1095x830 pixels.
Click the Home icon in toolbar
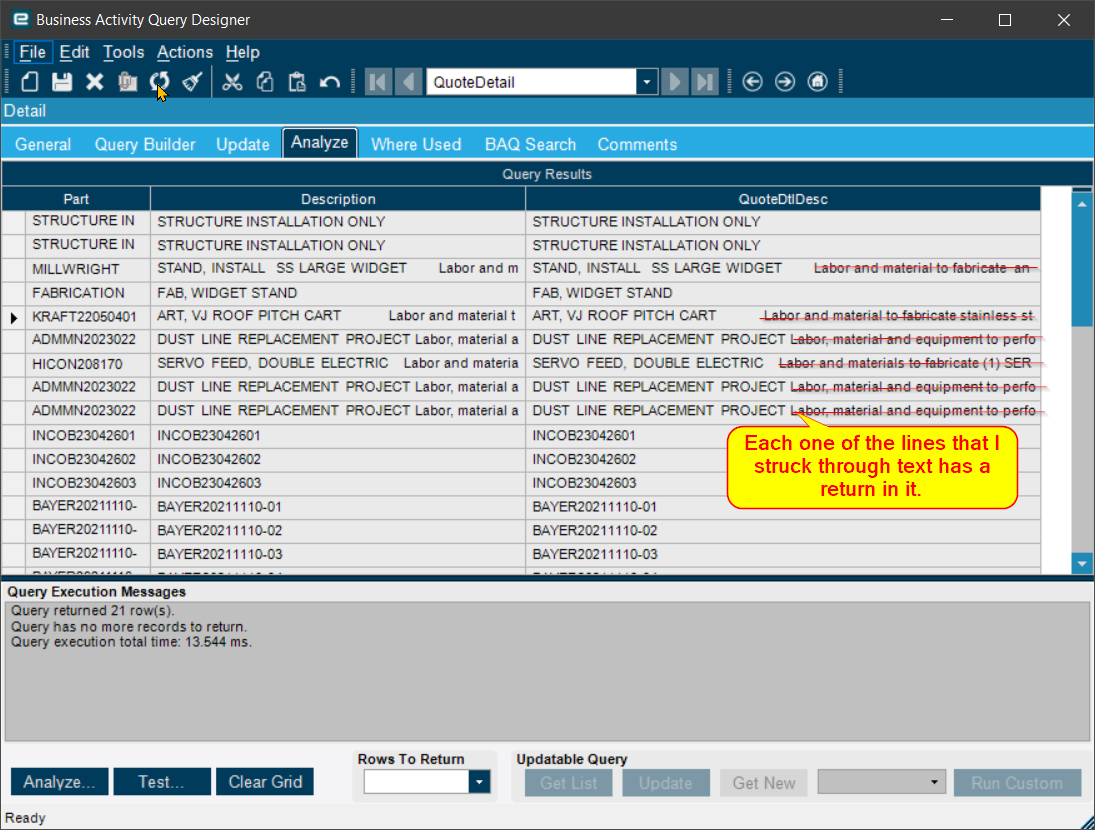click(x=817, y=82)
